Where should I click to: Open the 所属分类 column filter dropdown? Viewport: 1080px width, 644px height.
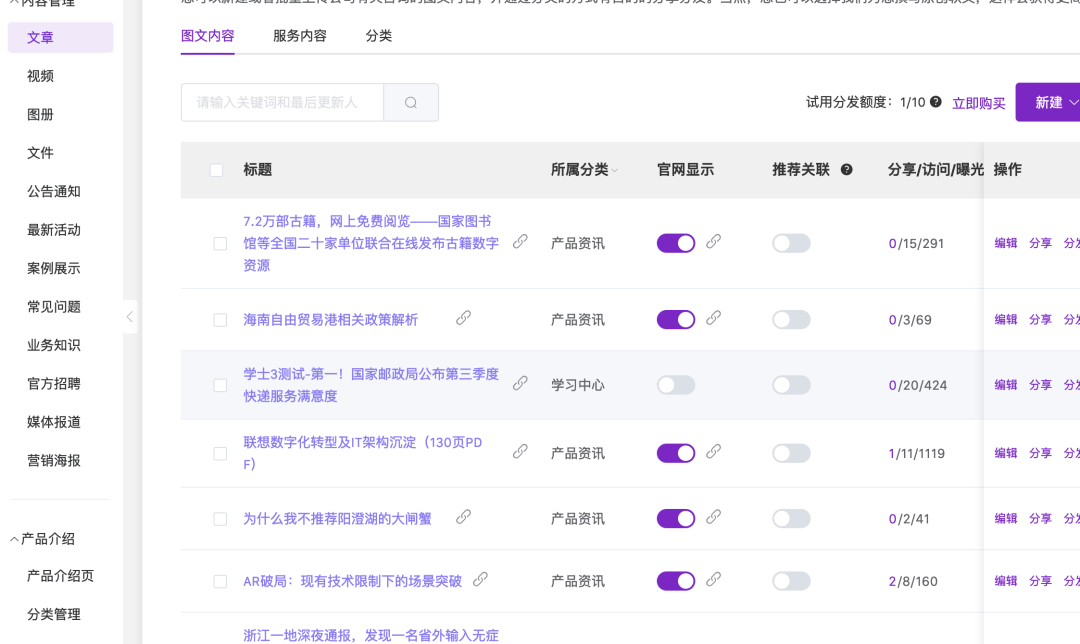615,171
